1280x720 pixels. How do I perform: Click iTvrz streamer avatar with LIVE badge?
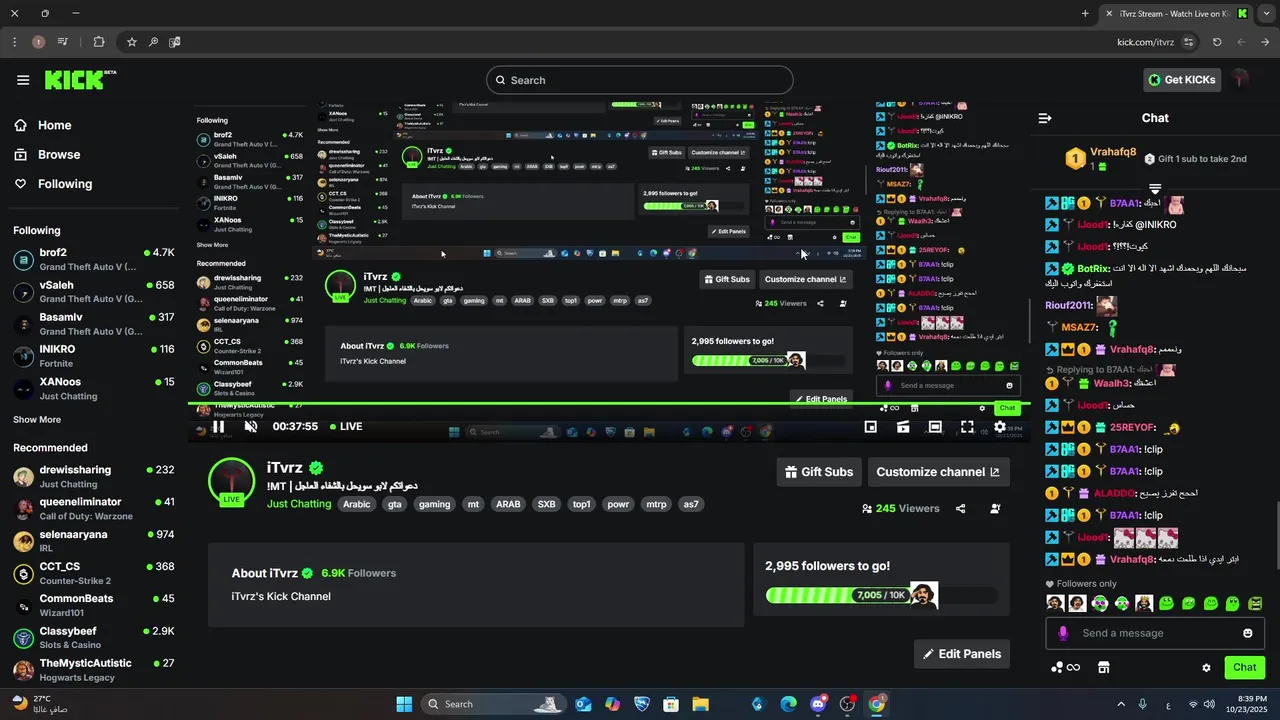click(231, 481)
